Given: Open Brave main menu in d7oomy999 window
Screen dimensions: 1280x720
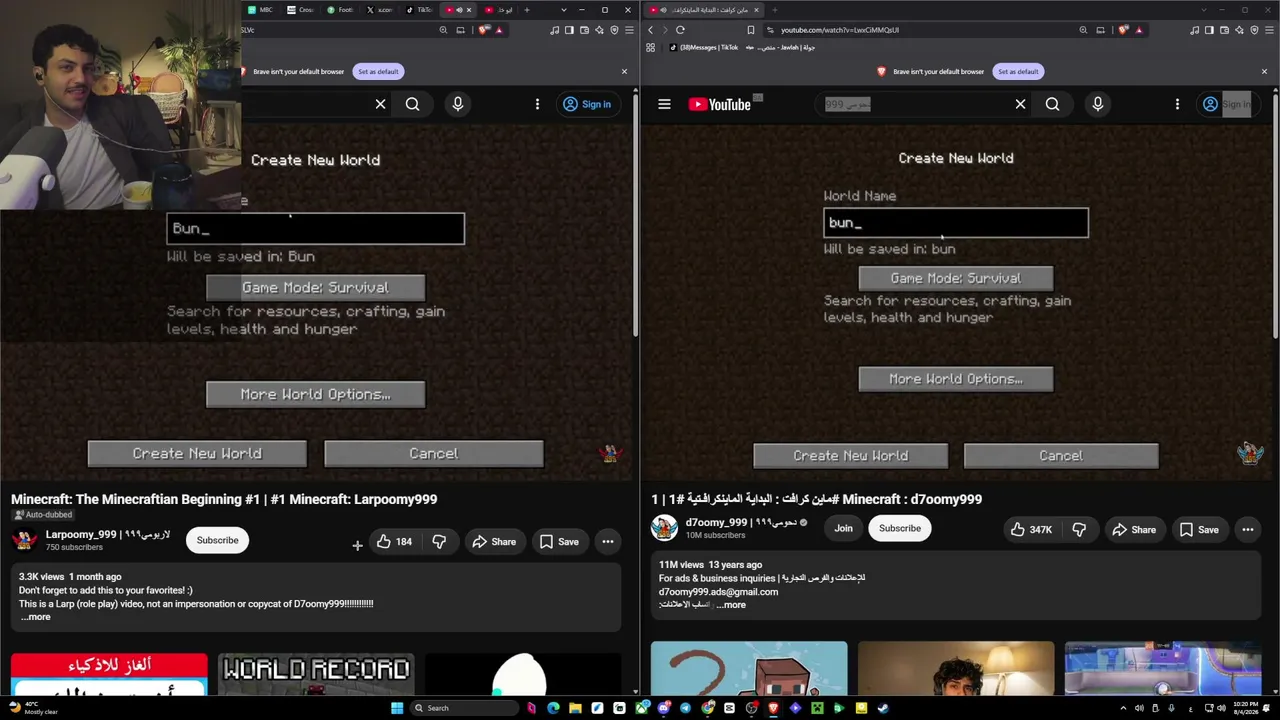Looking at the screenshot, I should click(x=1269, y=30).
